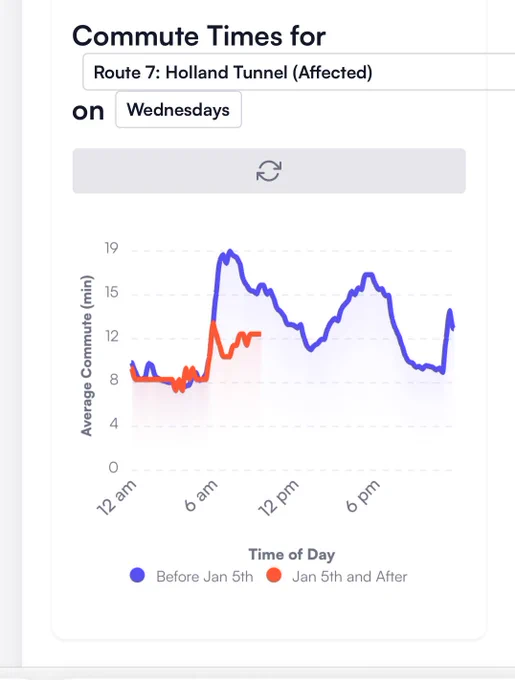Click the 12 am axis label
The width and height of the screenshot is (515, 680).
click(x=117, y=498)
